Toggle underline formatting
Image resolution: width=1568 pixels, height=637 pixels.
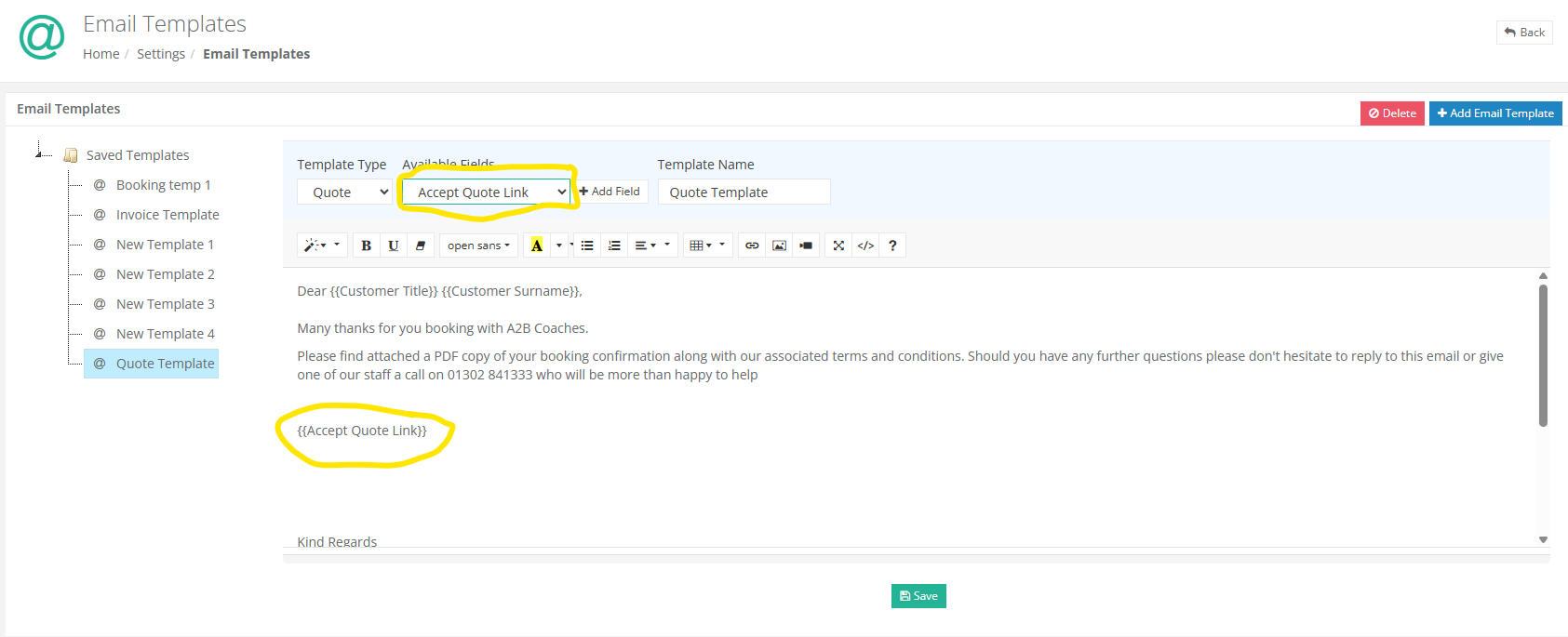click(394, 246)
